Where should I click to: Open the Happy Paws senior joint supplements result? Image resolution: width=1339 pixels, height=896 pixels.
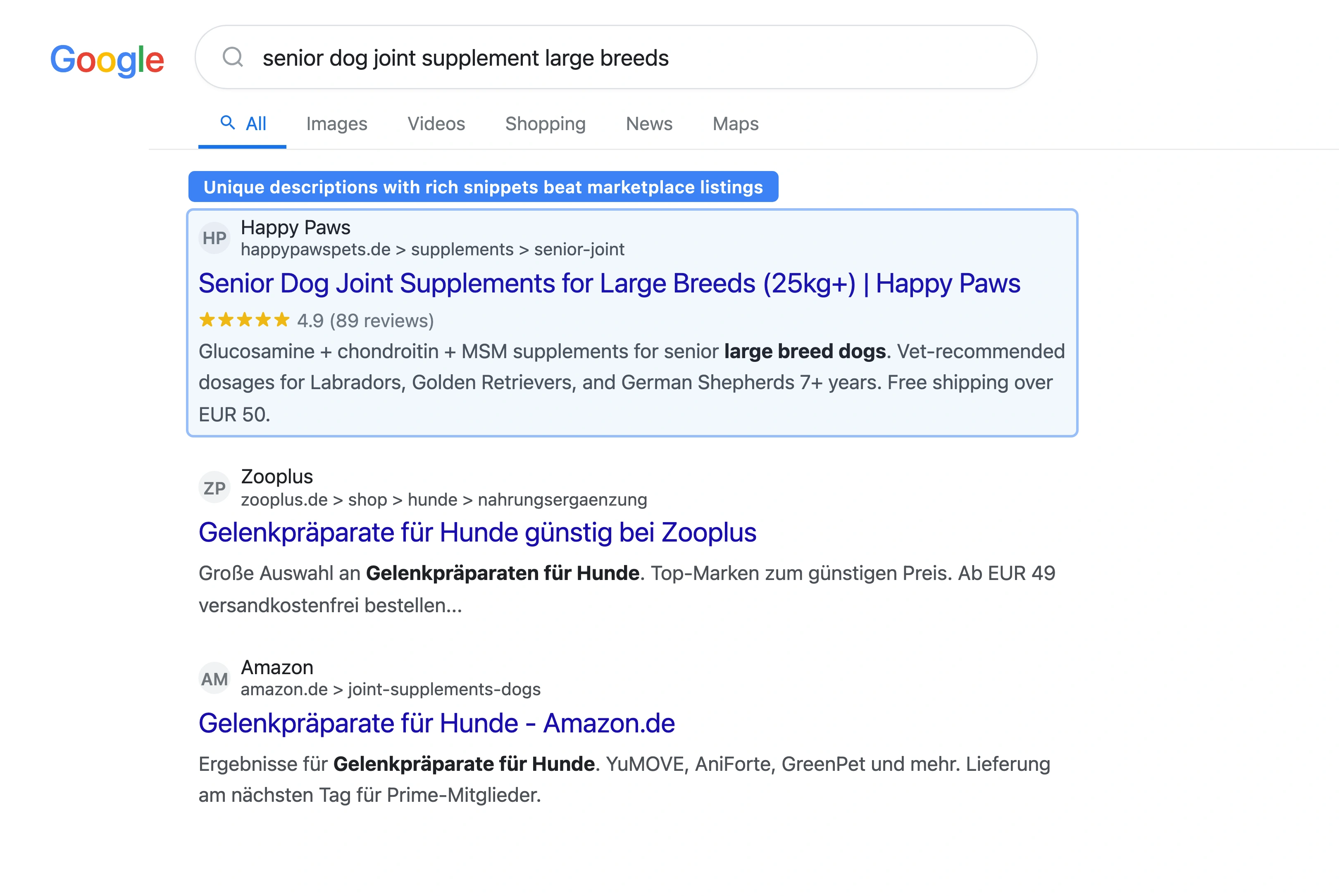tap(608, 283)
